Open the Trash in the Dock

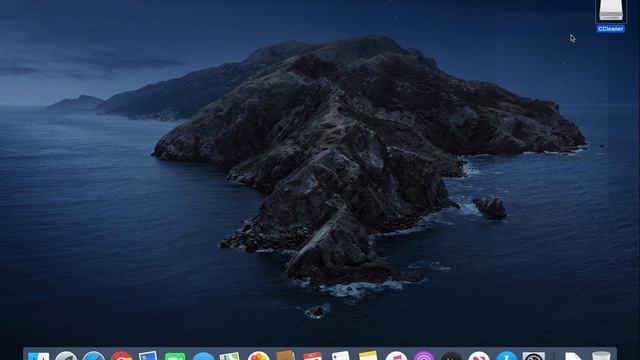[601, 356]
